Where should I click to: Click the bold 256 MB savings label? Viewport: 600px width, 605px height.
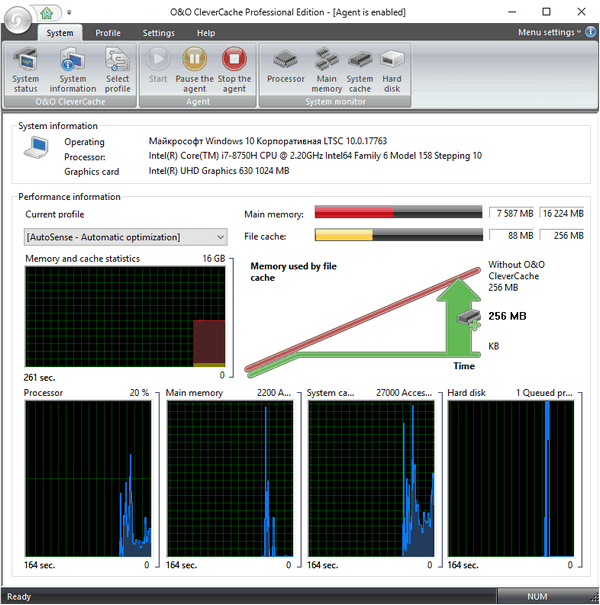point(507,316)
